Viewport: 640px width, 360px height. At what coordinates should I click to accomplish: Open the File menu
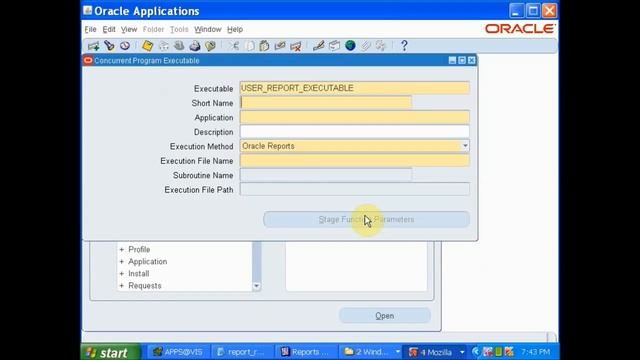90,29
